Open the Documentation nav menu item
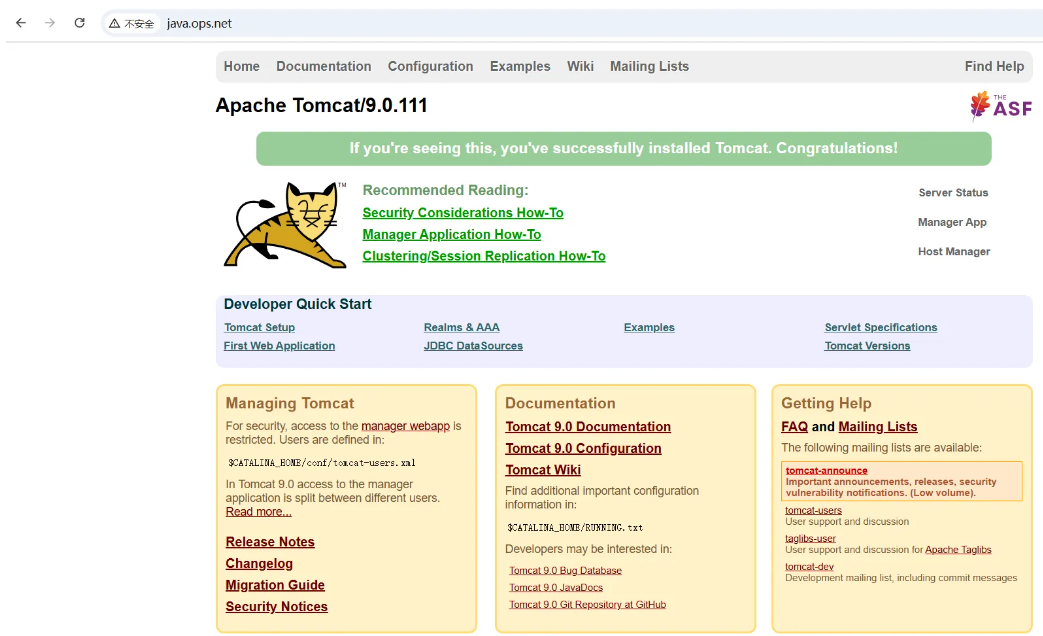Screen dimensions: 1043x636 click(323, 66)
